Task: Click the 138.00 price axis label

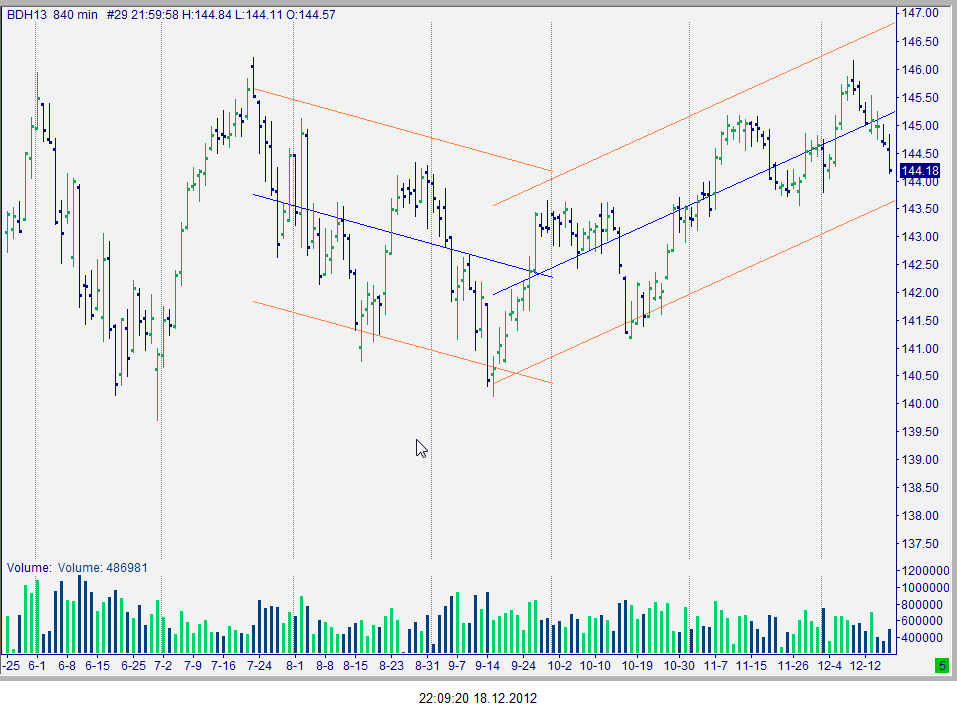Action: pos(920,516)
